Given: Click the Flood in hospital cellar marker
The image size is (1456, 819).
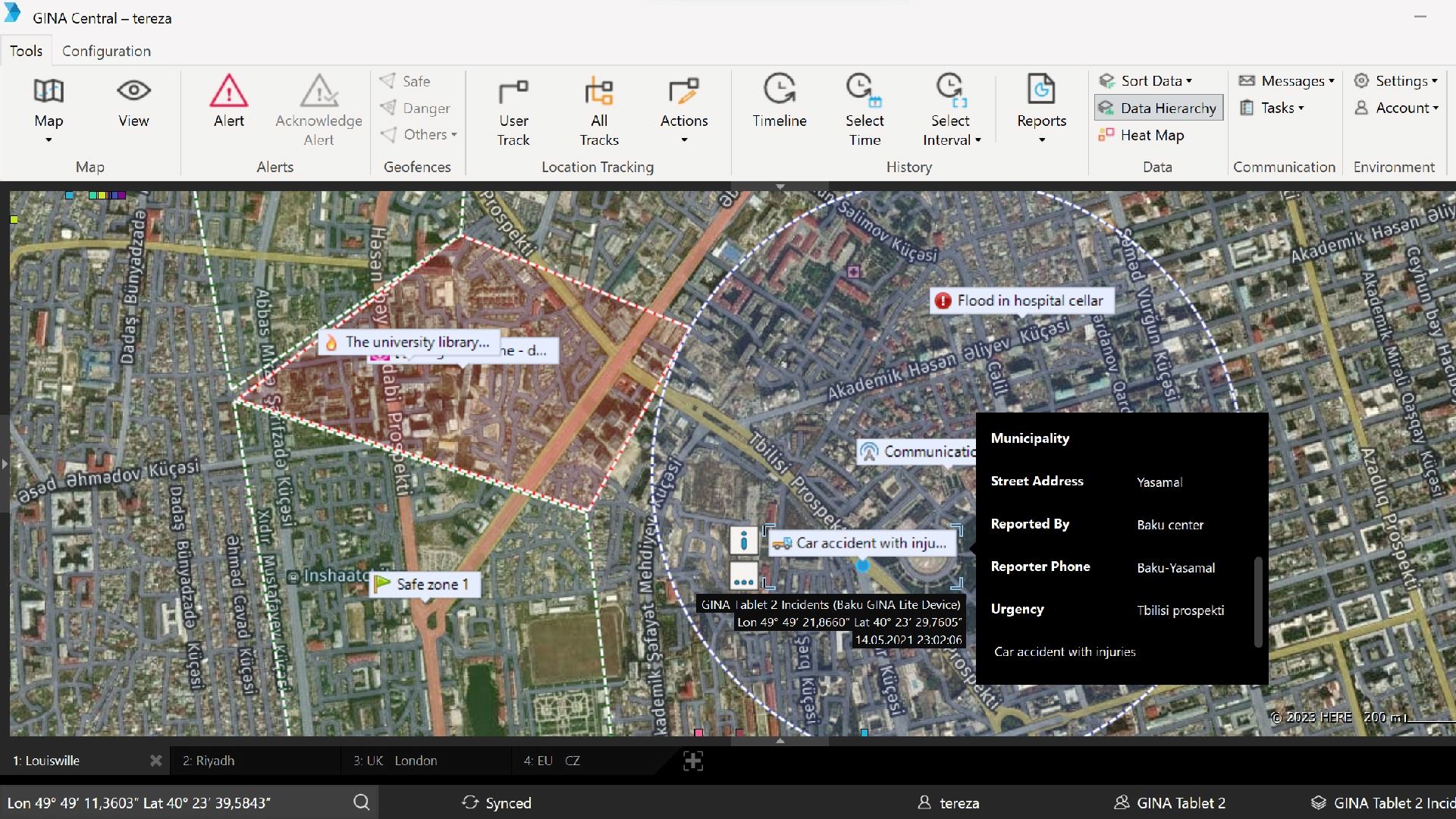Looking at the screenshot, I should (x=1021, y=300).
